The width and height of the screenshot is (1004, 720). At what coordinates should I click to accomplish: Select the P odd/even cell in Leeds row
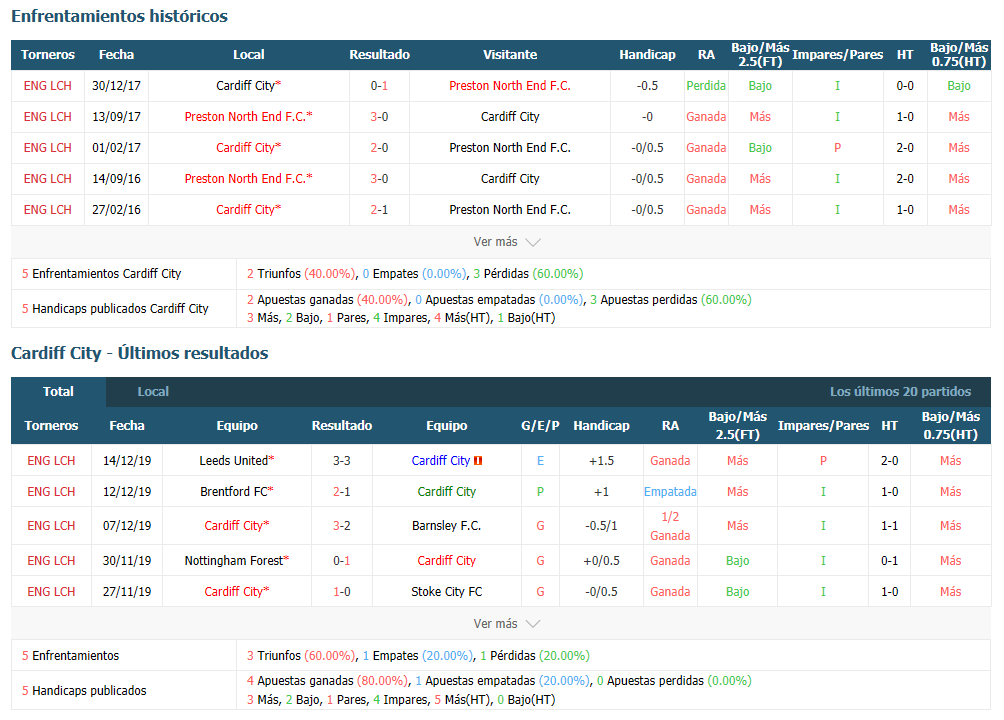823,461
